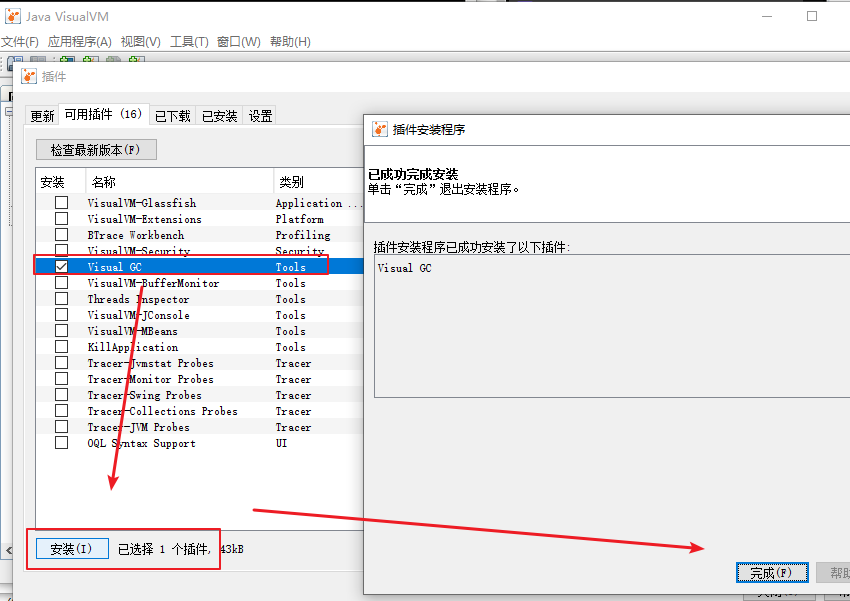This screenshot has height=601, width=850.
Task: Select the VisualVM-BufferMonitor plugin name
Action: 153,283
